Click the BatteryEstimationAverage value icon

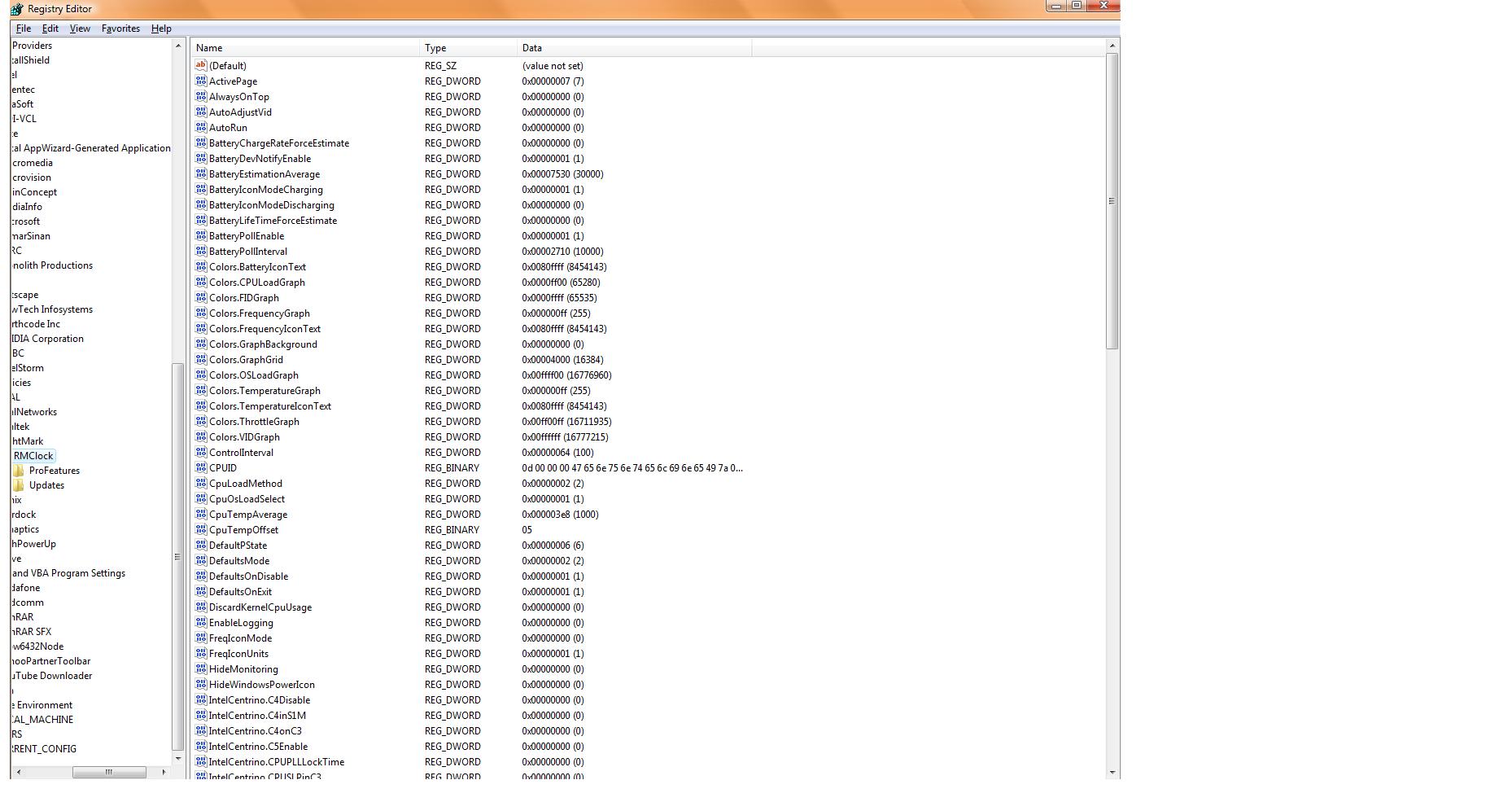pos(201,173)
